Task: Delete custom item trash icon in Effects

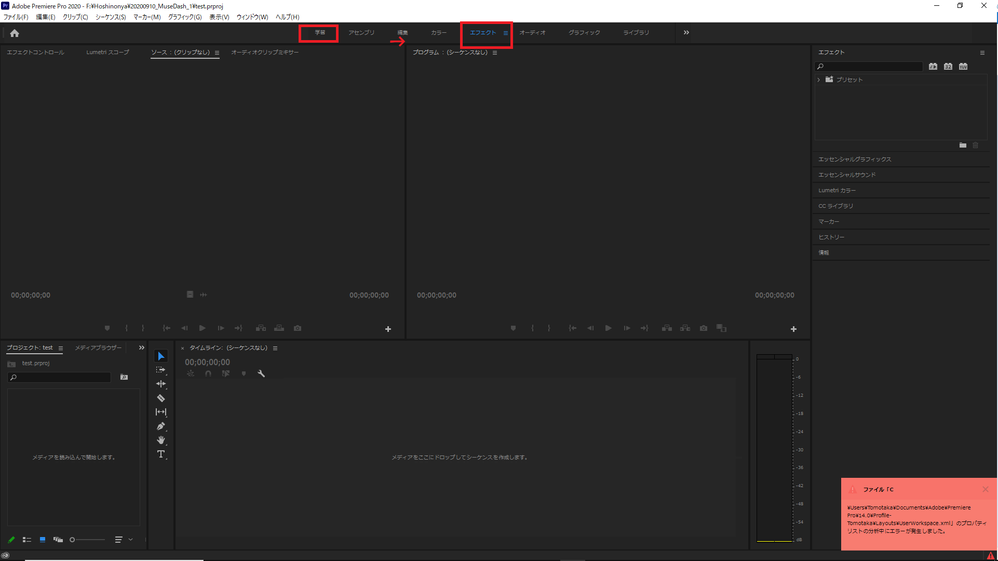Action: 975,145
